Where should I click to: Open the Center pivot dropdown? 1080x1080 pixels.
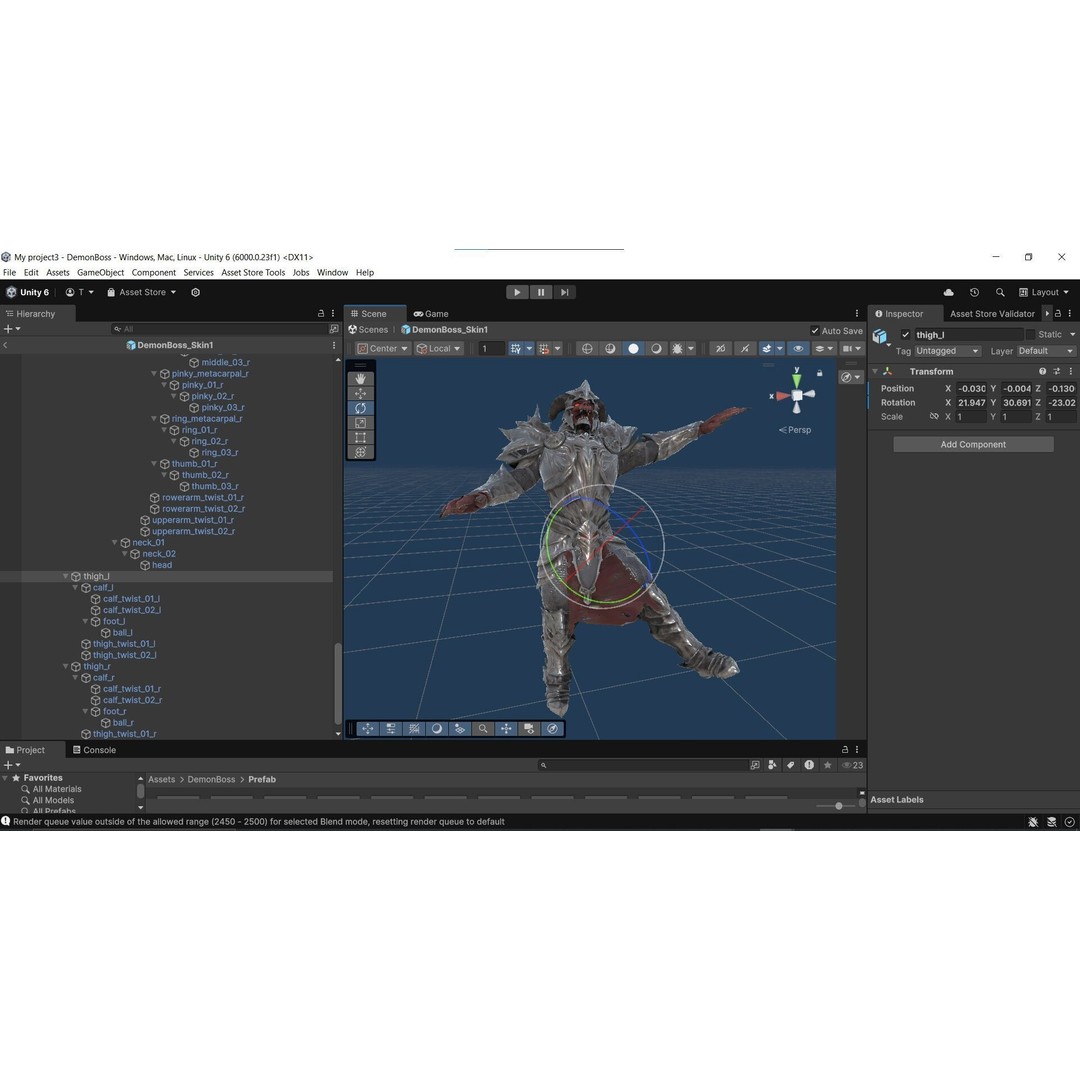(x=383, y=349)
